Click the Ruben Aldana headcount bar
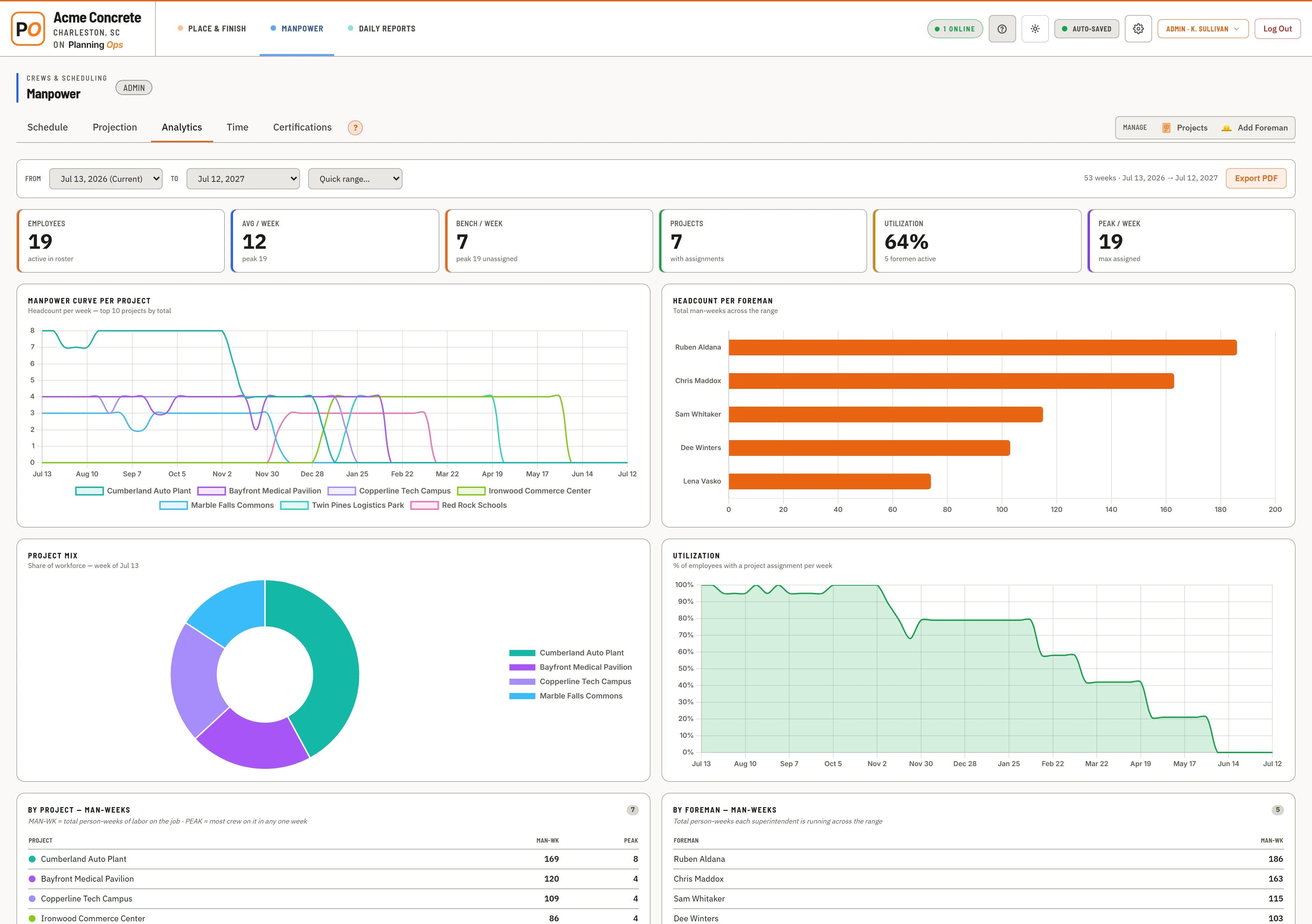 (982, 348)
